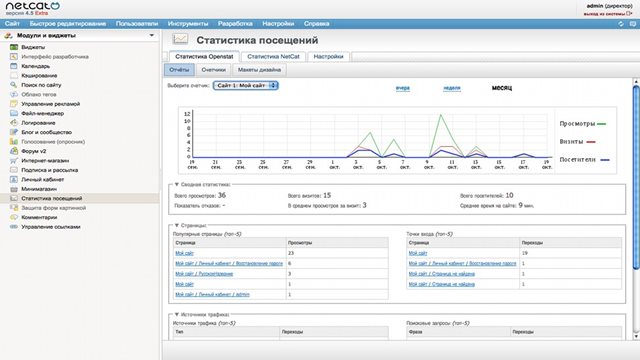640x360 pixels.
Task: Click the refresh icon in the top blue bar
Action: tap(621, 24)
